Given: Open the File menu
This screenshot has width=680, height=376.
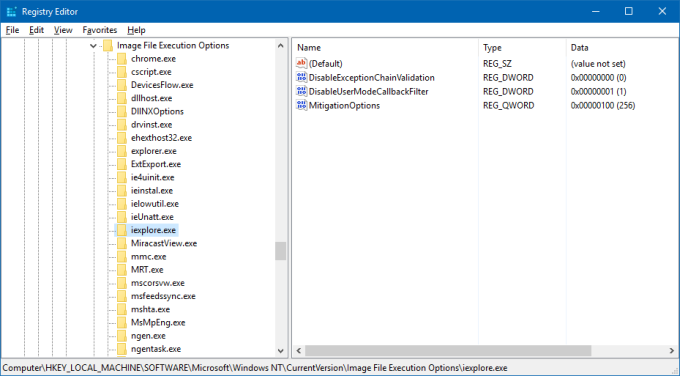Looking at the screenshot, I should pyautogui.click(x=12, y=30).
